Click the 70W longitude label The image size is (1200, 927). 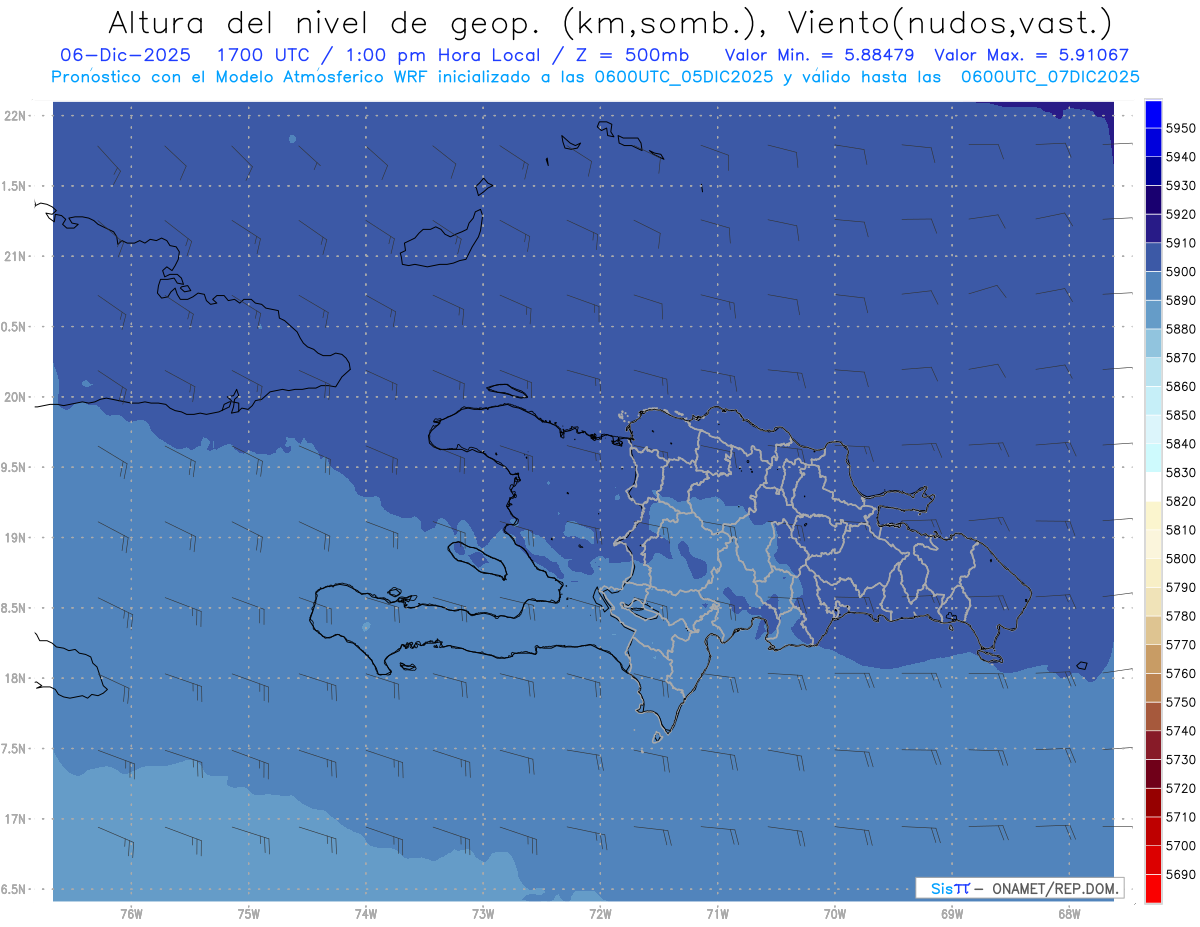coord(835,914)
